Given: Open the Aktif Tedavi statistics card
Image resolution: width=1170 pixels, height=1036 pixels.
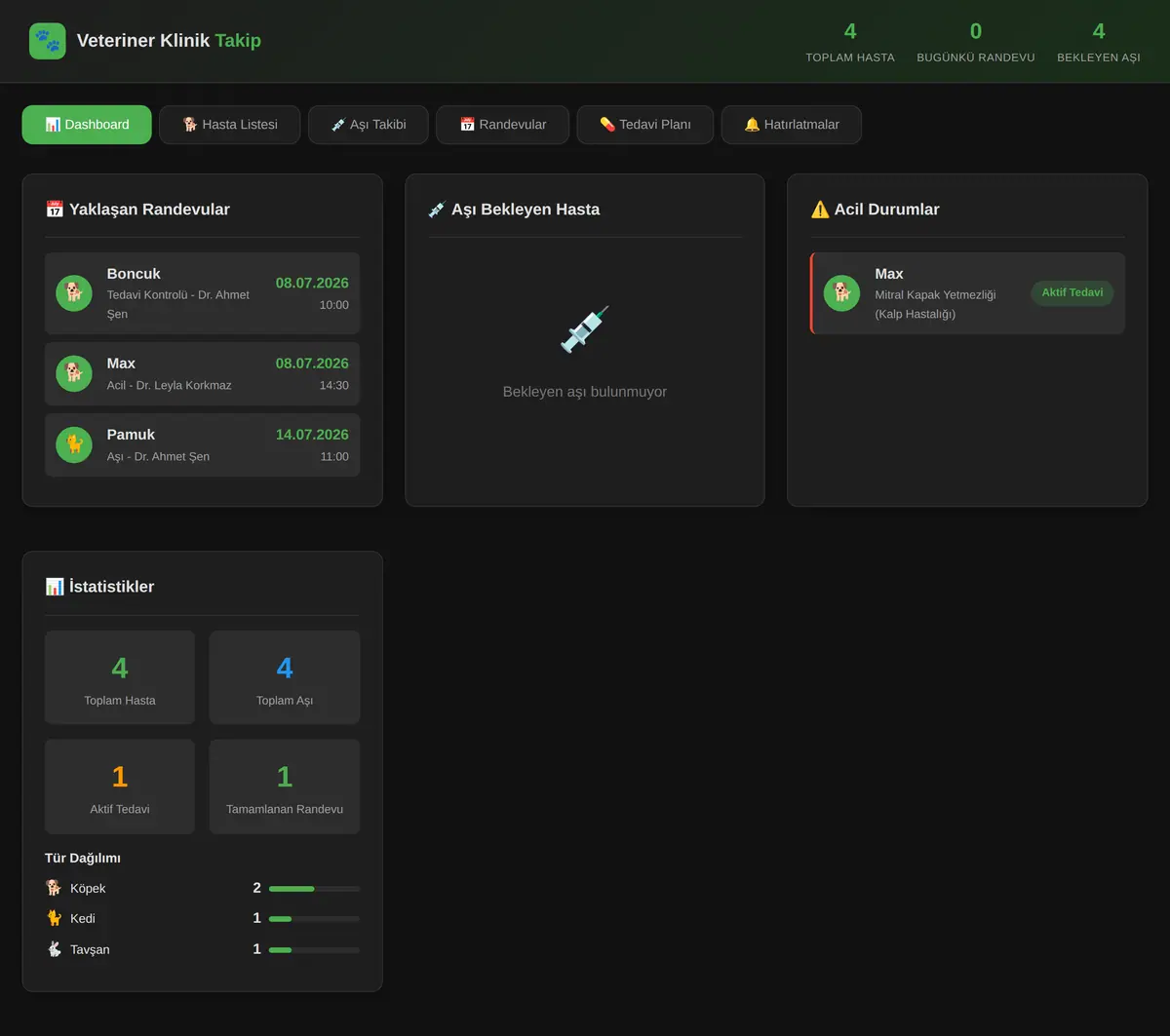Looking at the screenshot, I should point(120,787).
